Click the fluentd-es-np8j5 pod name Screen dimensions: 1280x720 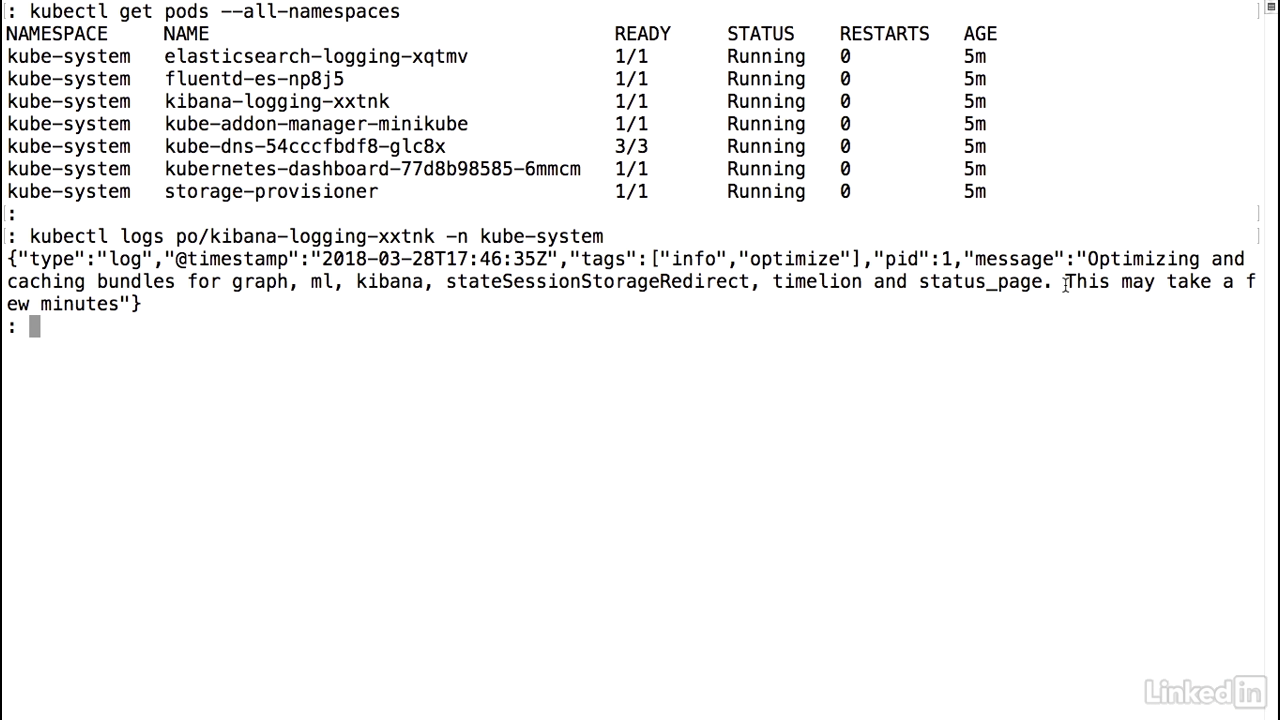click(254, 79)
